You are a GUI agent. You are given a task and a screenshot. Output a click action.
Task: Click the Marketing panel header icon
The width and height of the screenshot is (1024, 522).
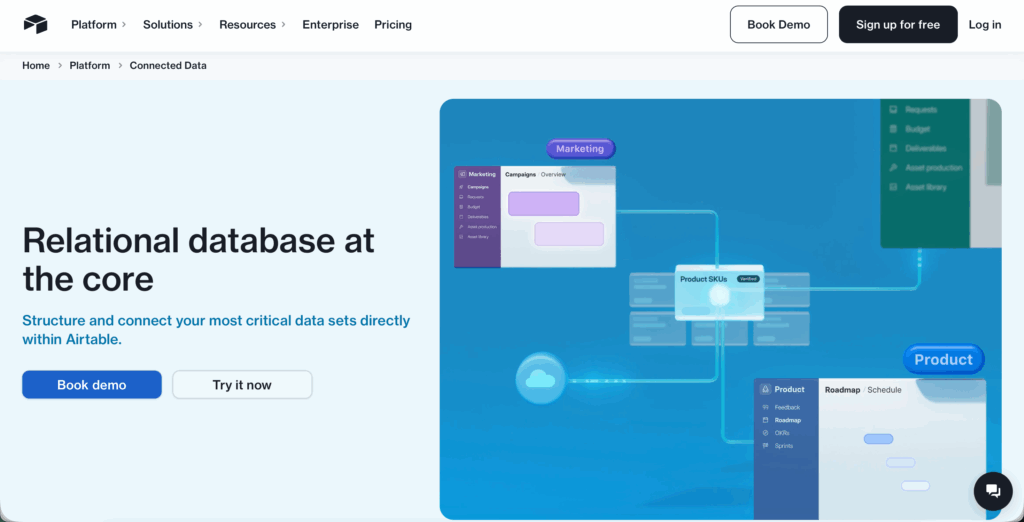tap(461, 174)
